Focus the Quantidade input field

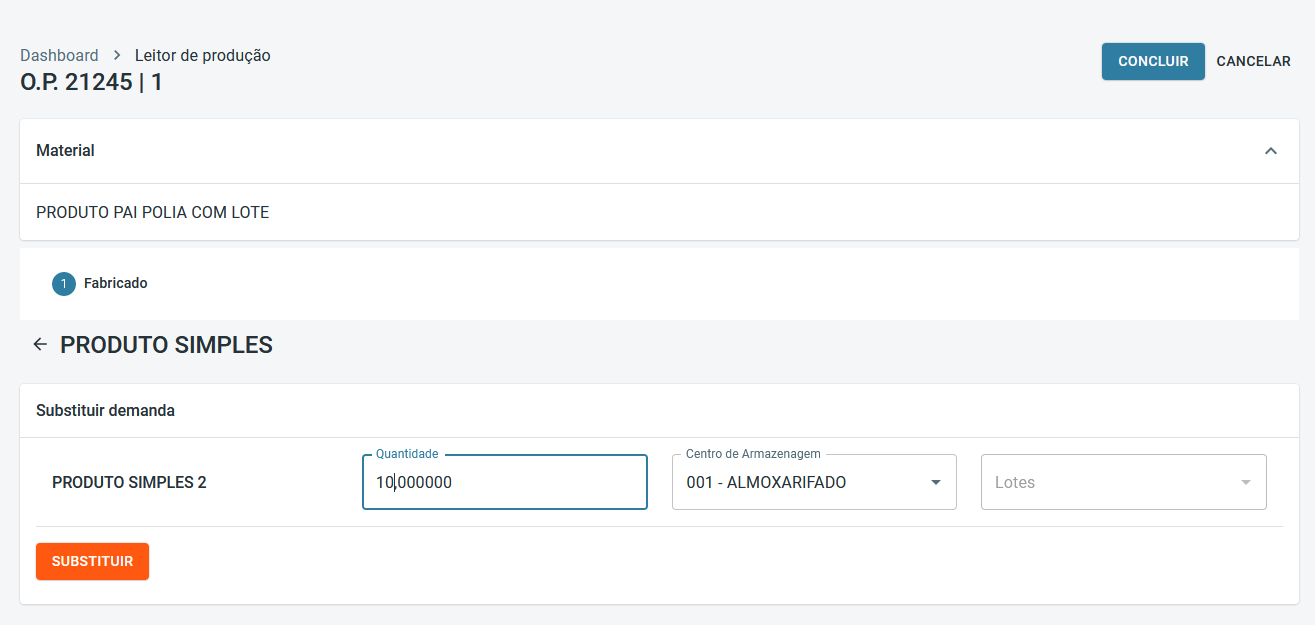(x=504, y=482)
